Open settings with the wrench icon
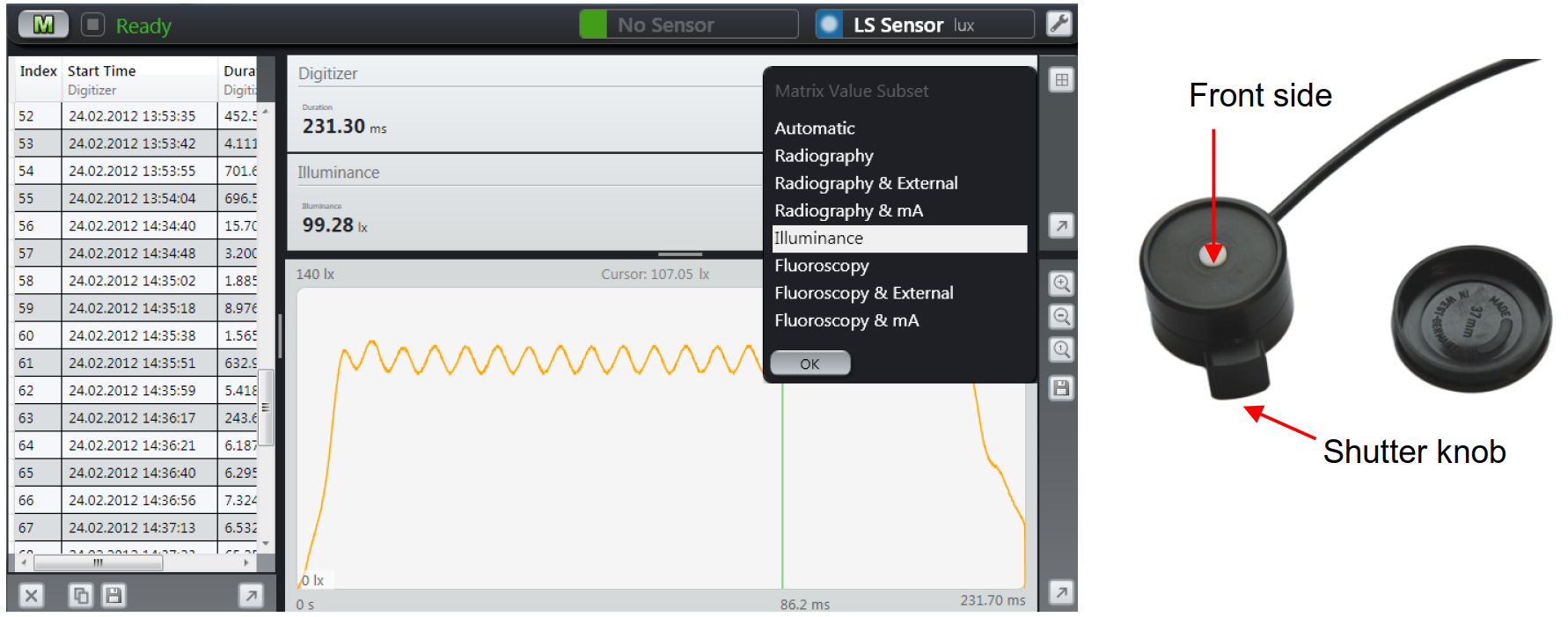The image size is (1568, 617). [x=1059, y=24]
